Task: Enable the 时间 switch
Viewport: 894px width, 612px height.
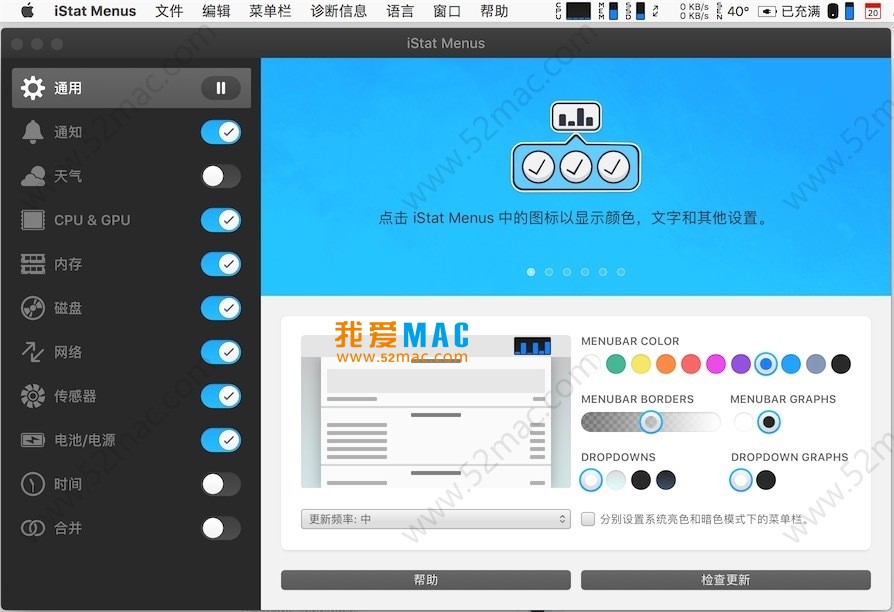Action: point(221,484)
